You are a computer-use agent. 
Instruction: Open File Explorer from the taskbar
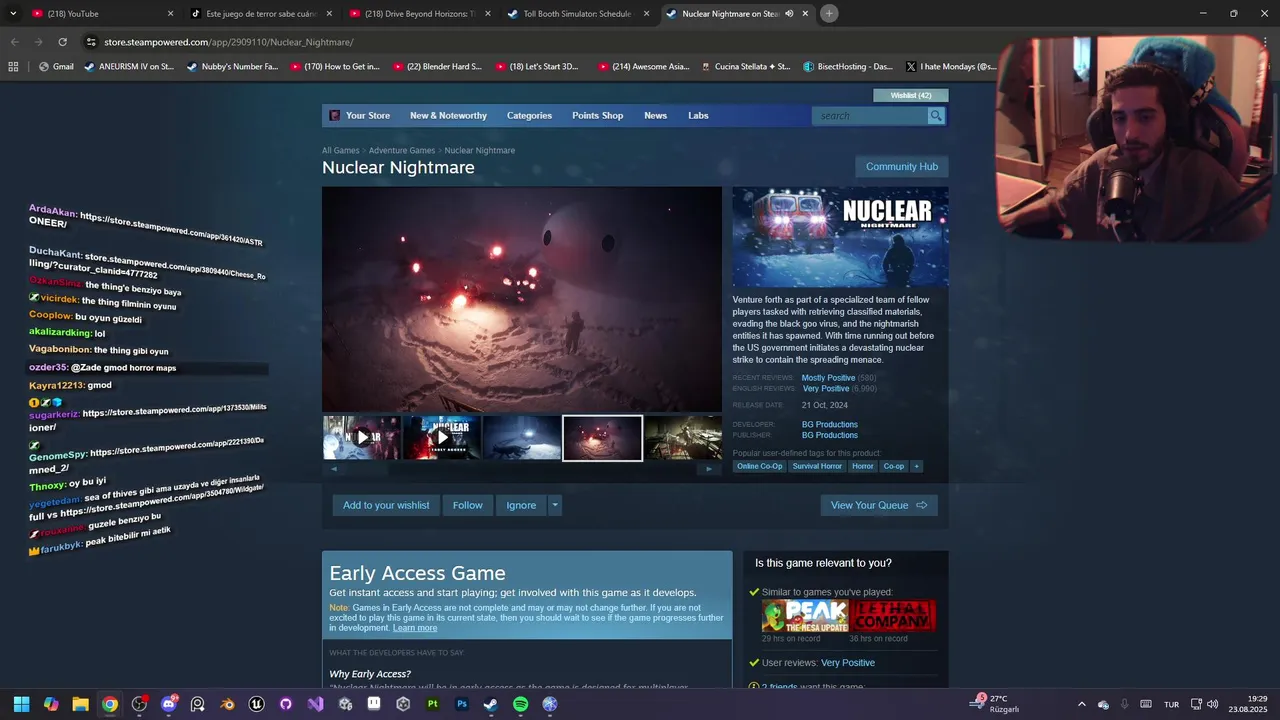point(80,704)
